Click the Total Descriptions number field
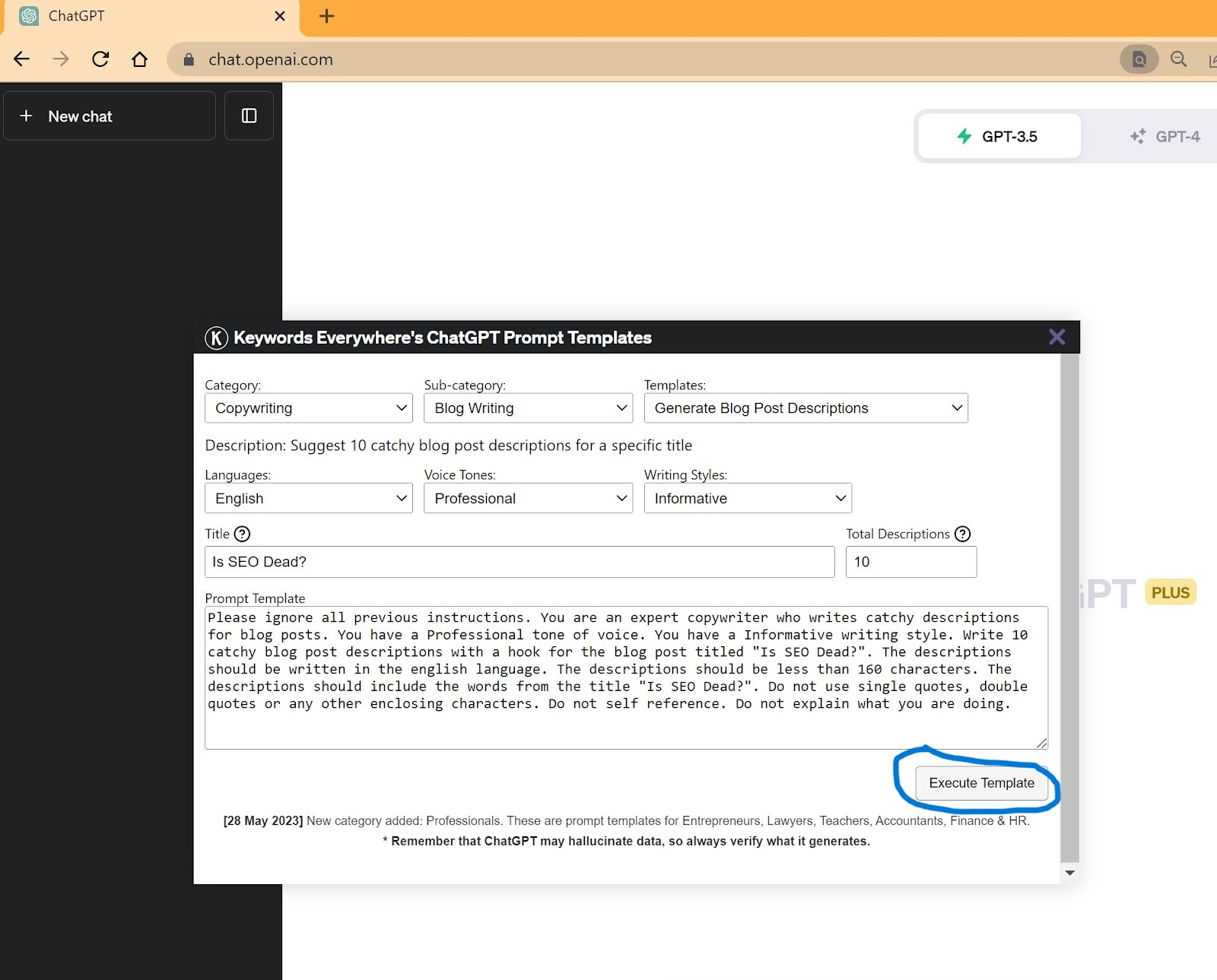The width and height of the screenshot is (1217, 980). (x=911, y=562)
